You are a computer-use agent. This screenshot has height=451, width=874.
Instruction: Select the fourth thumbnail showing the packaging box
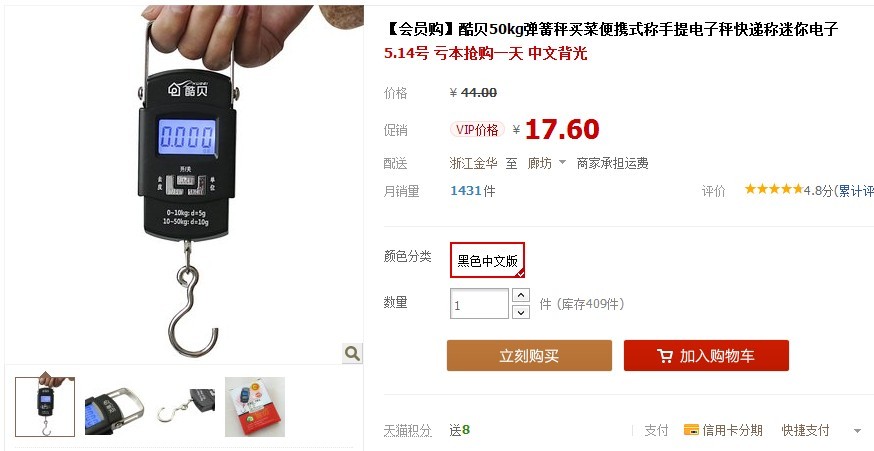(255, 407)
